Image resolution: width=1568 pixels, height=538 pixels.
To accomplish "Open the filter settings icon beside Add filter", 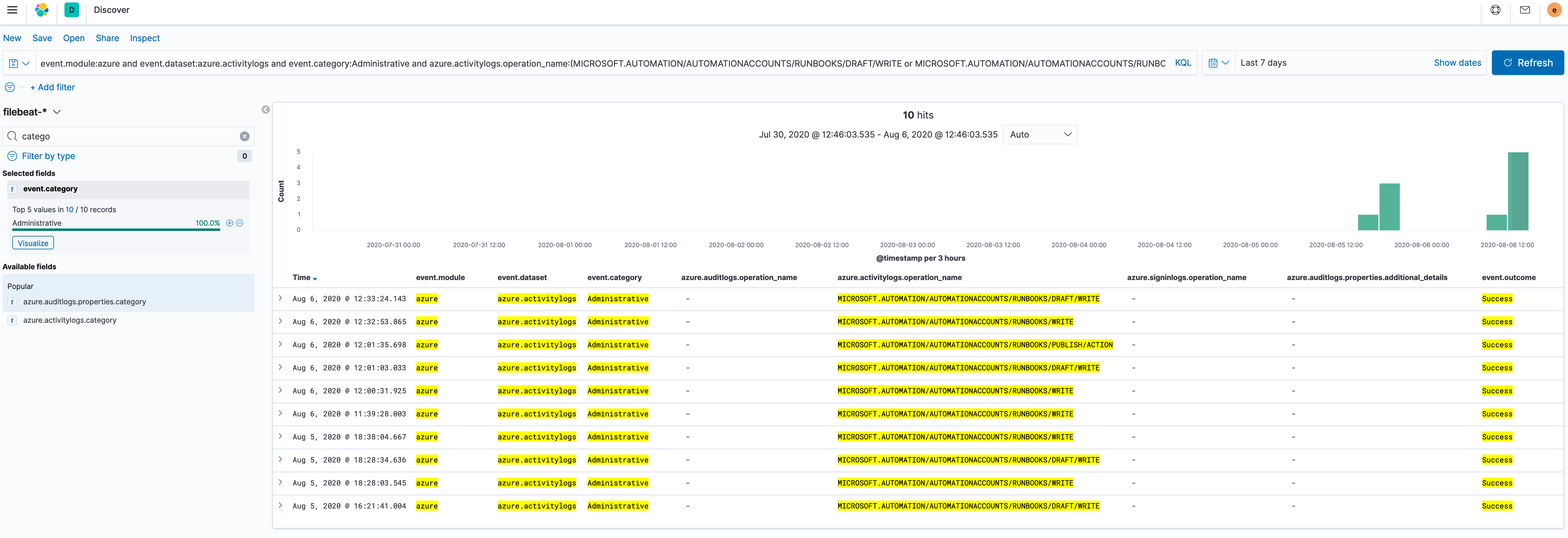I will point(10,87).
